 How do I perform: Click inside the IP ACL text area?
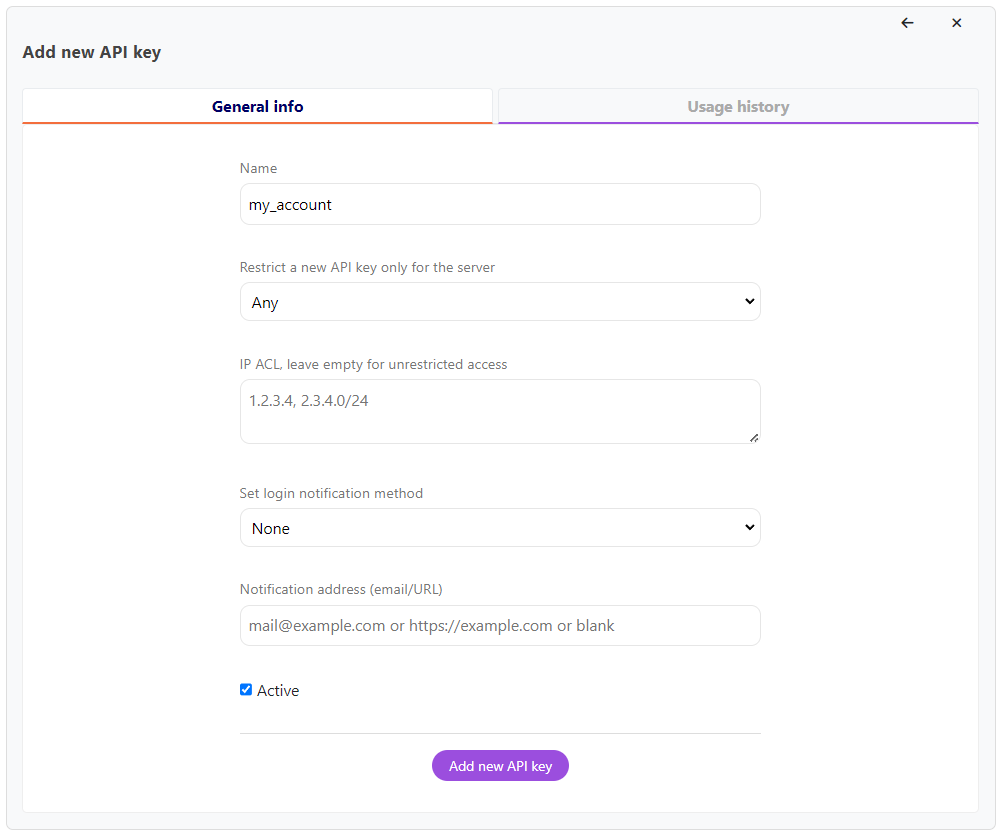tap(500, 410)
